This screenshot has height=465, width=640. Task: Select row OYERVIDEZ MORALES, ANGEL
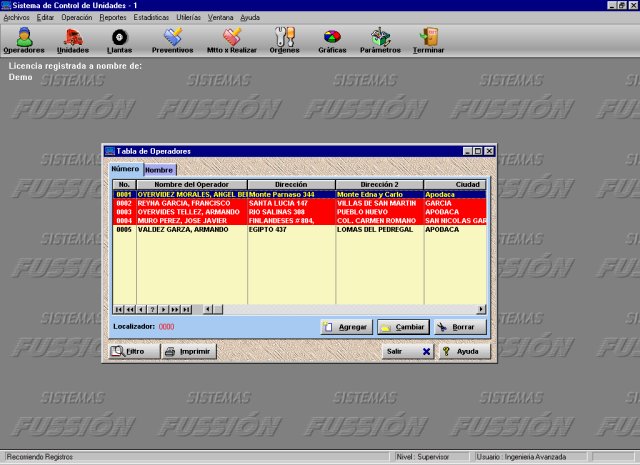tap(300, 195)
